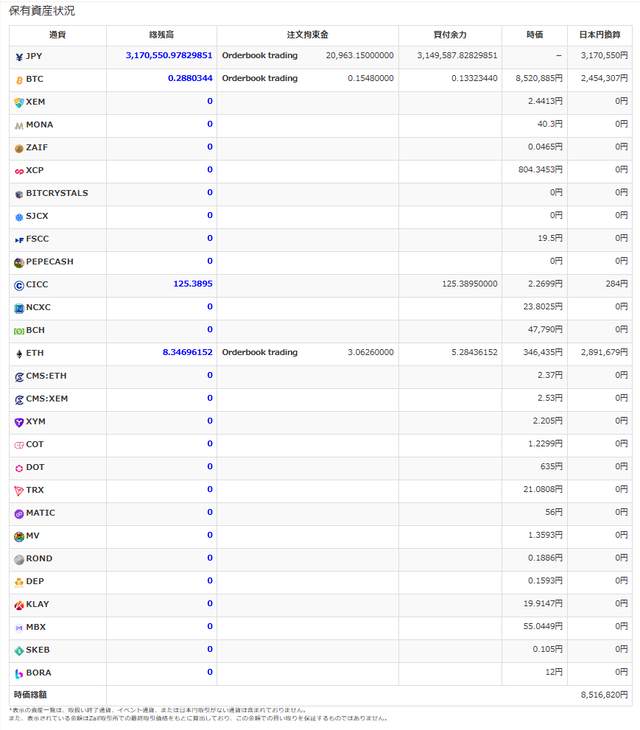Click the FSCC token icon
Screen dimensions: 640x730
[19, 240]
